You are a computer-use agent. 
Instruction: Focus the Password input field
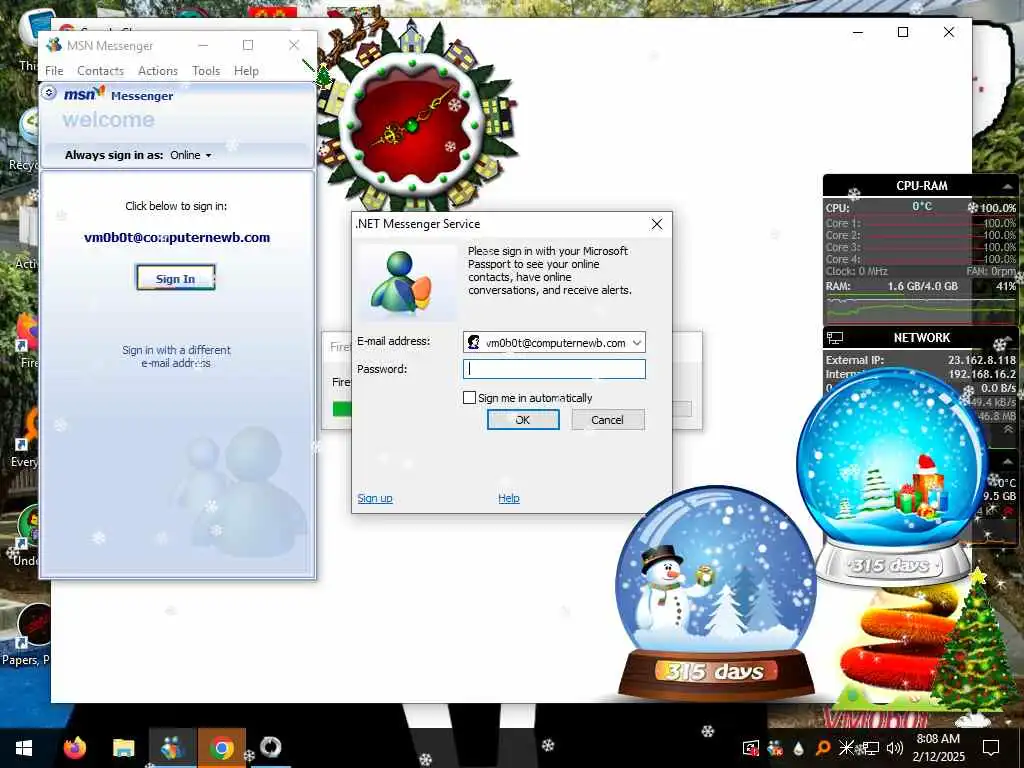tap(554, 369)
